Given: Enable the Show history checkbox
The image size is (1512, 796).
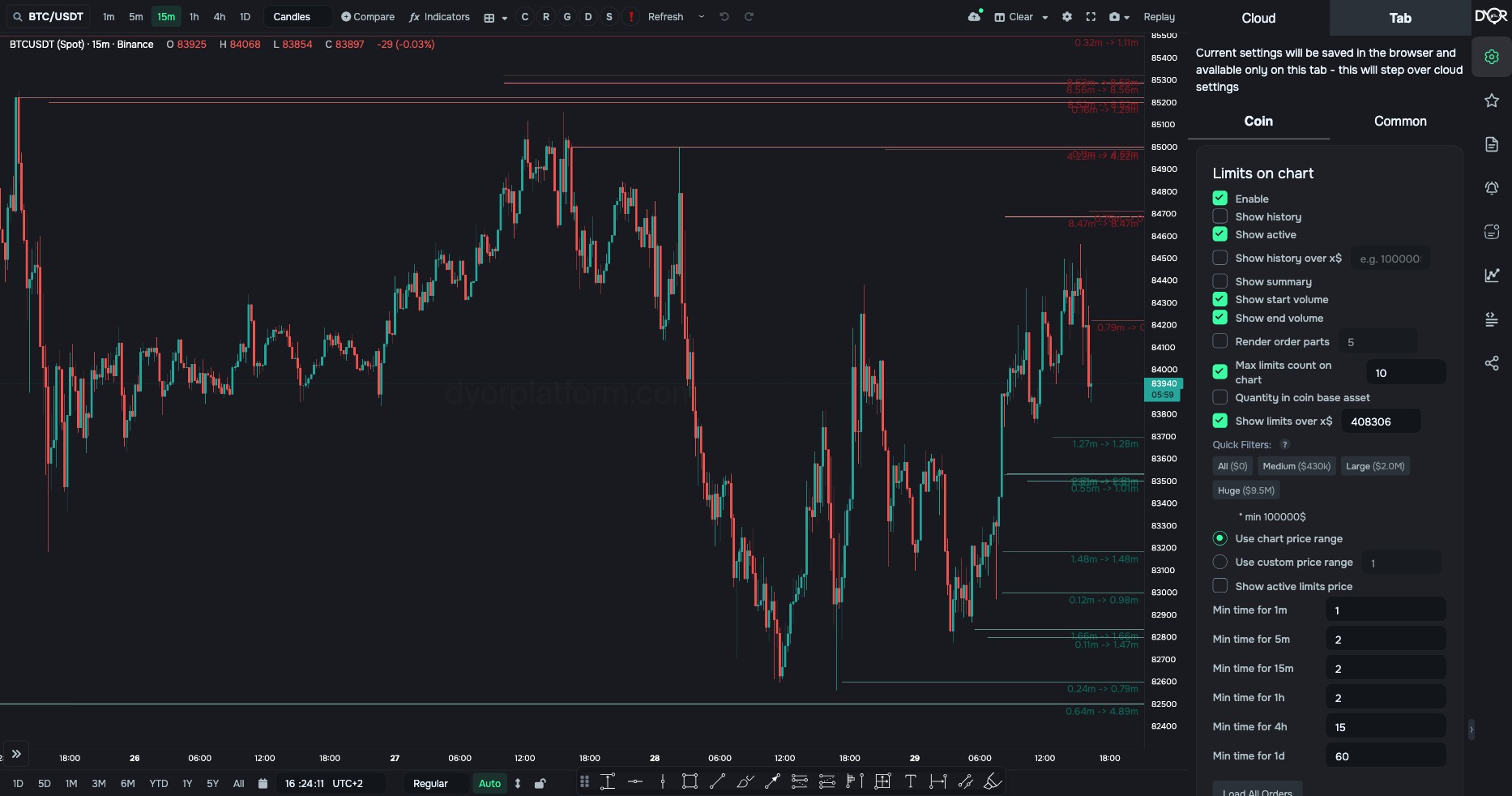Looking at the screenshot, I should point(1219,216).
